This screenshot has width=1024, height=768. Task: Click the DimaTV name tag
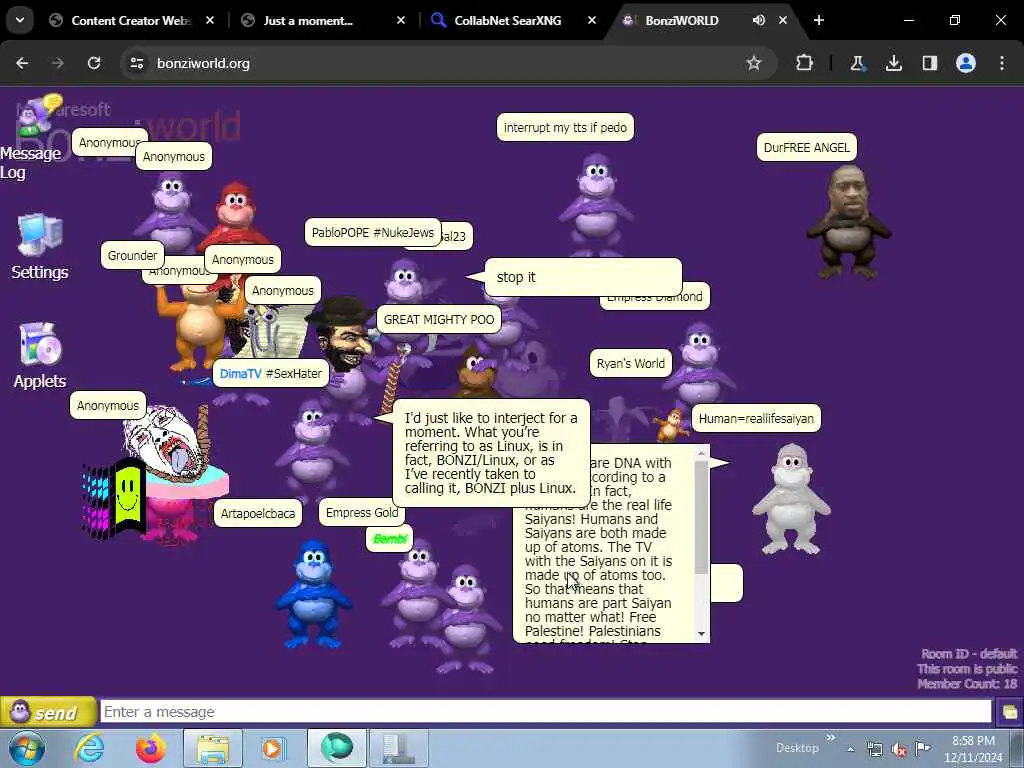270,374
